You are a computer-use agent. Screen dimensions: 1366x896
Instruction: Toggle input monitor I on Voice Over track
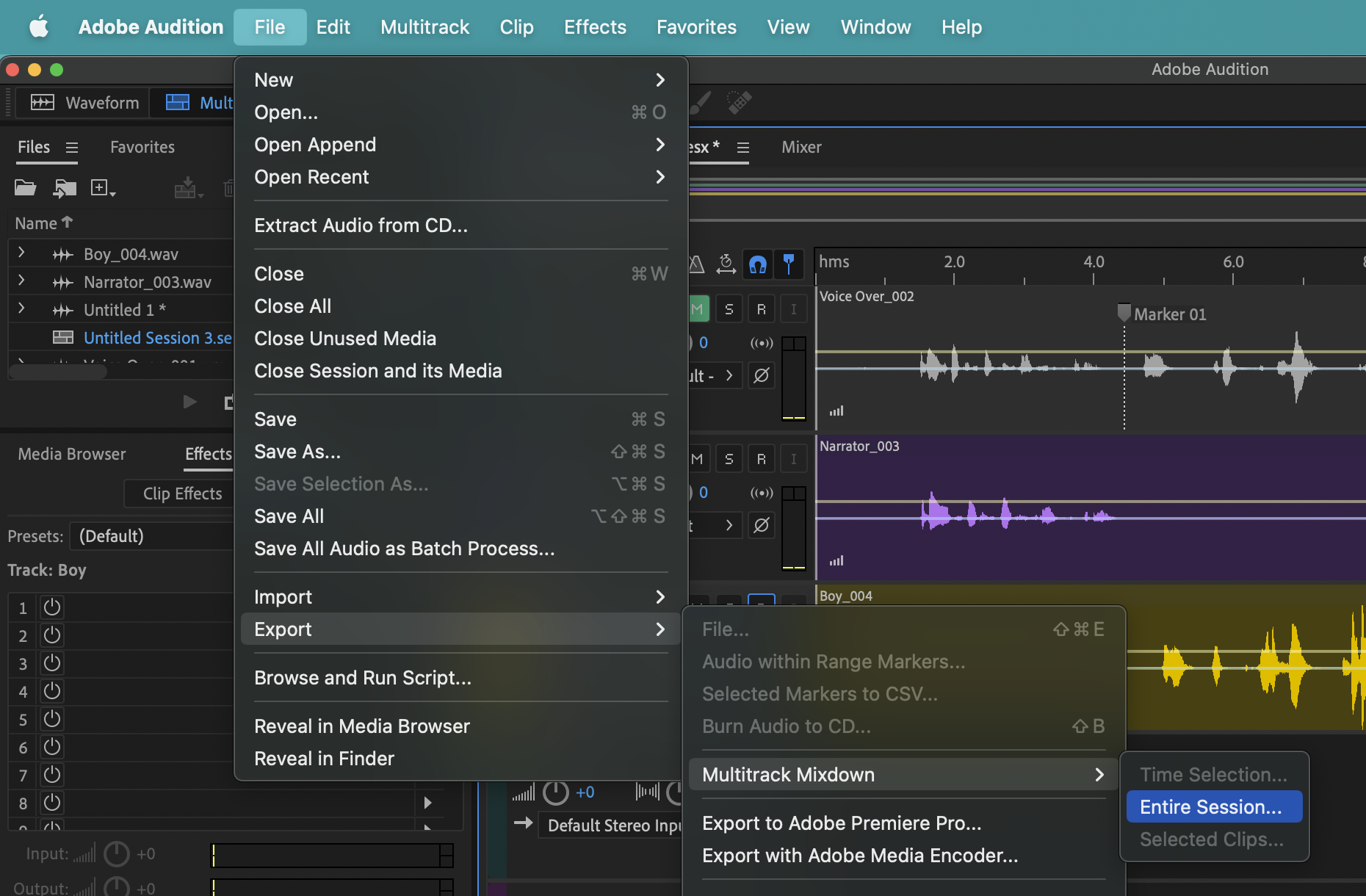(x=793, y=309)
